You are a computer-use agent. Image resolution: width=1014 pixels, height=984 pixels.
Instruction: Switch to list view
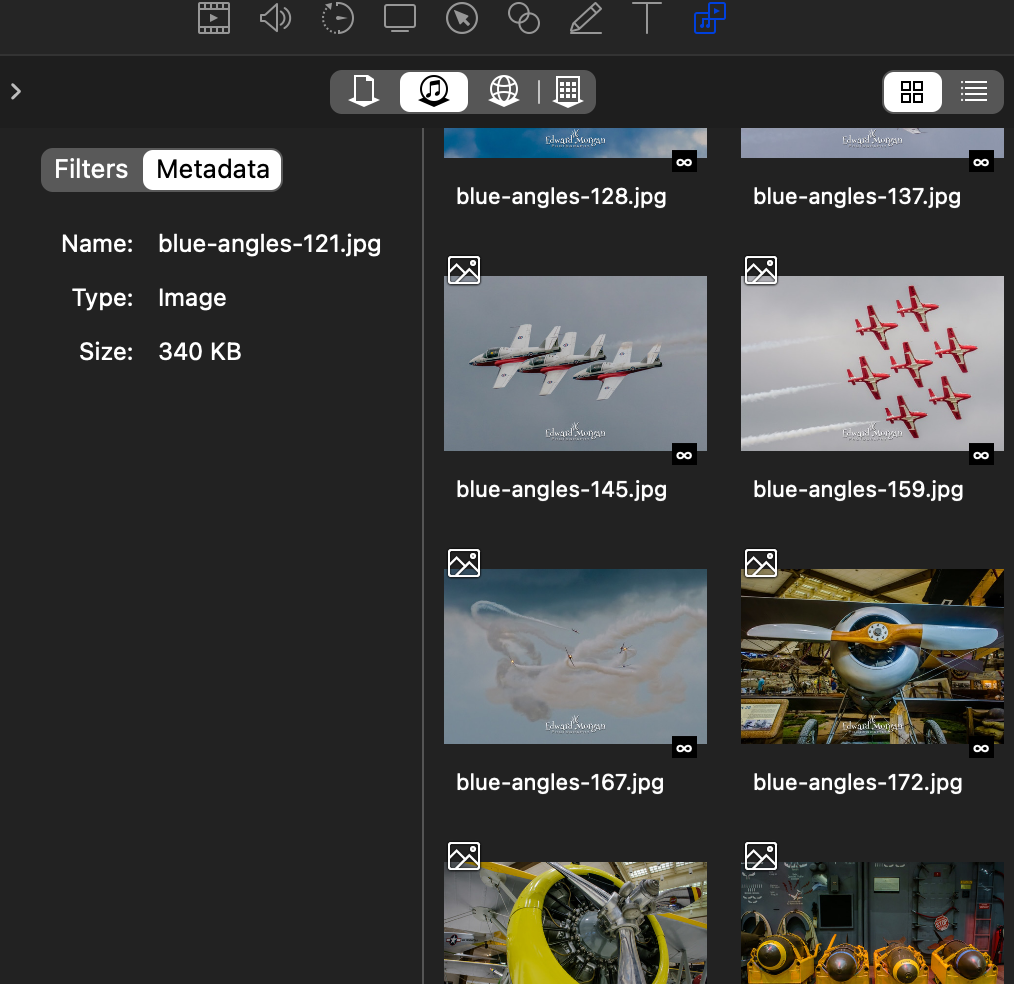click(x=973, y=91)
